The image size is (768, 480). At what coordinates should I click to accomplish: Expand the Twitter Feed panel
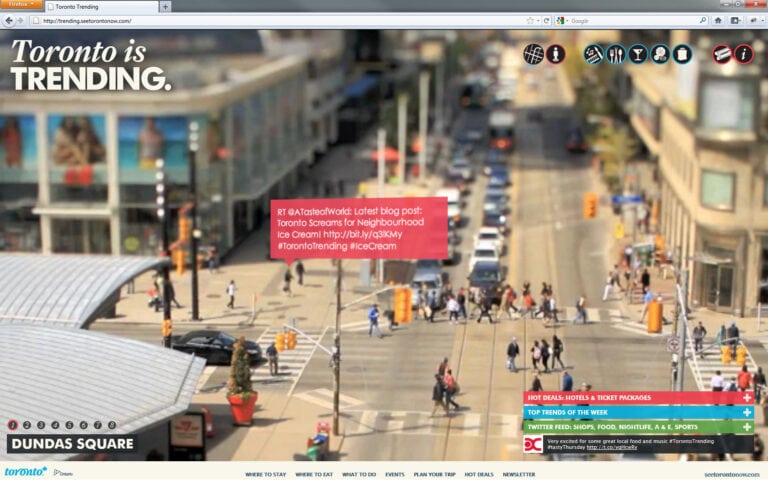click(x=747, y=426)
